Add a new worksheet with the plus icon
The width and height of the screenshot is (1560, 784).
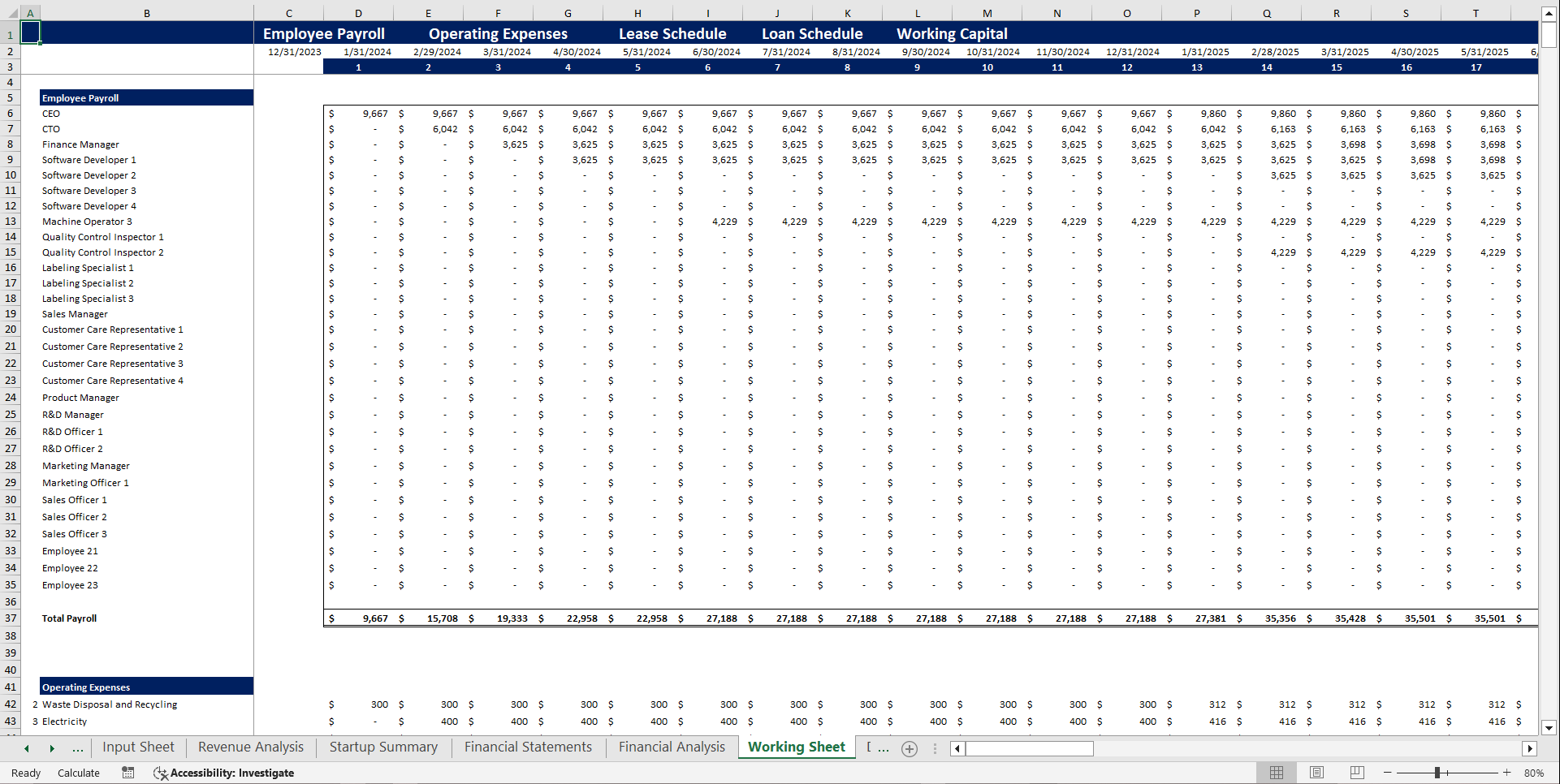click(x=909, y=748)
